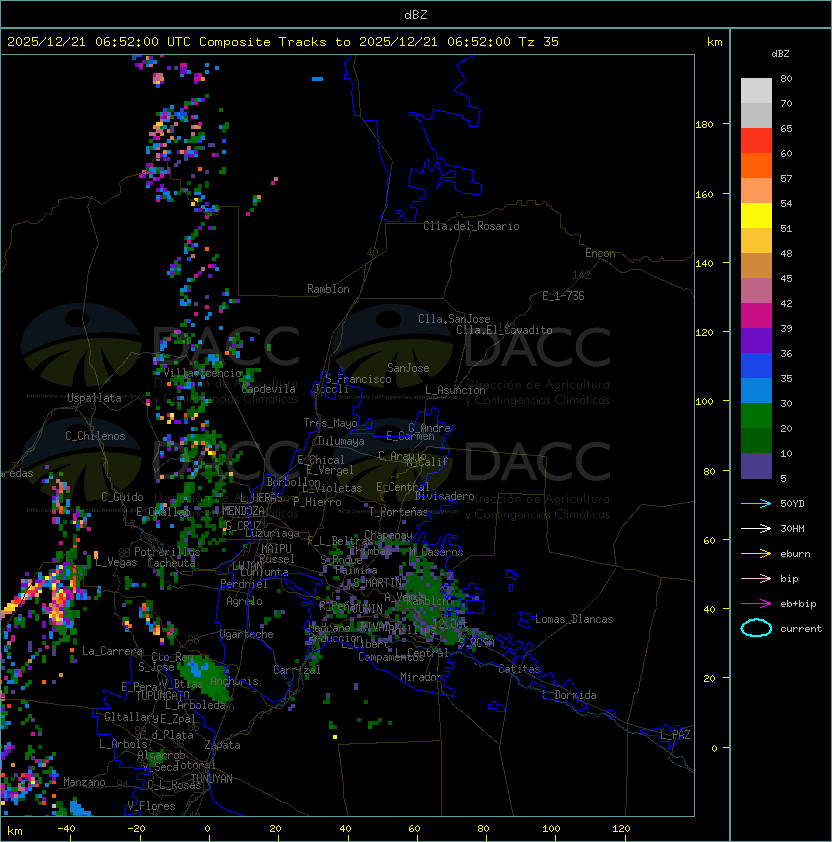The image size is (832, 842).
Task: Click the Uspallata map label
Action: click(94, 398)
